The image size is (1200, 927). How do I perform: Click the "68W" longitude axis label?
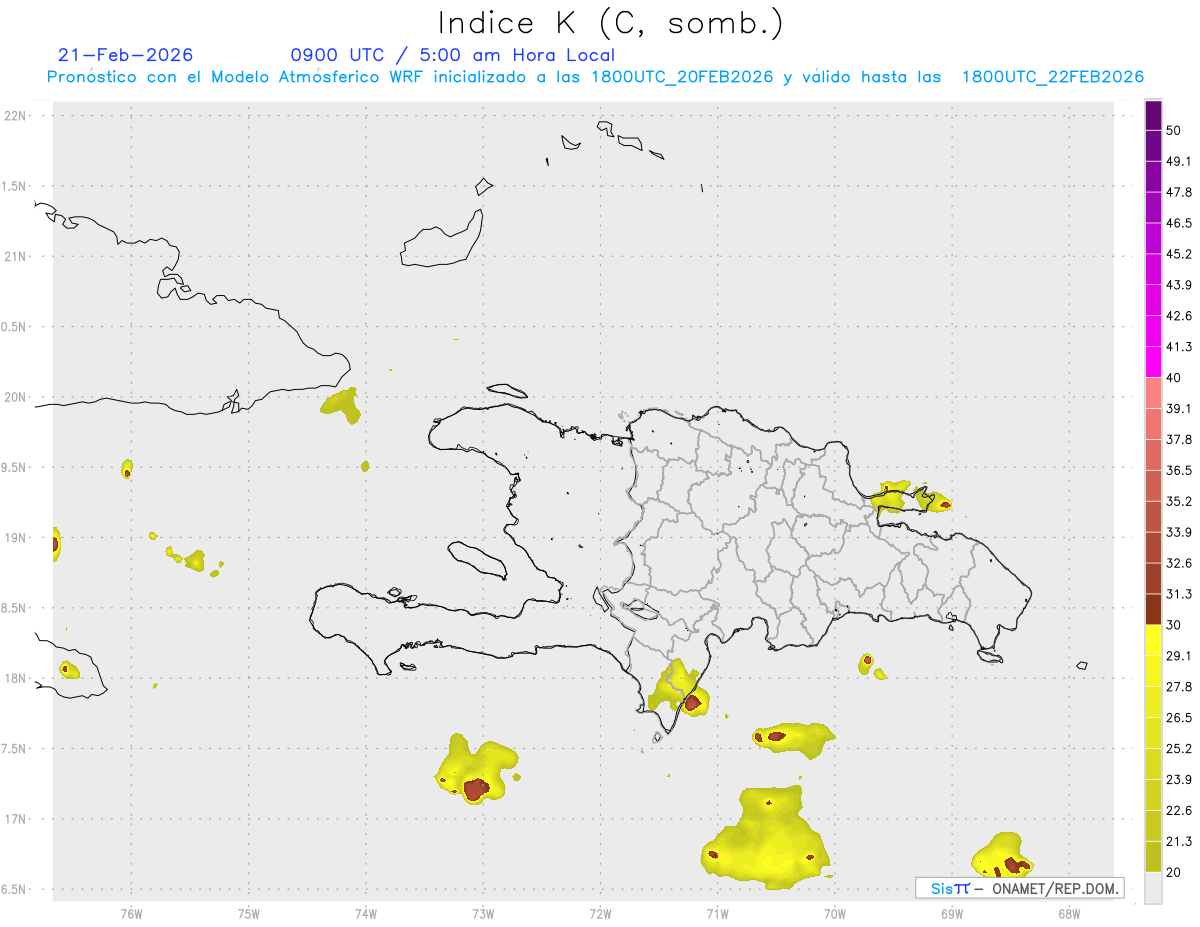(1069, 915)
